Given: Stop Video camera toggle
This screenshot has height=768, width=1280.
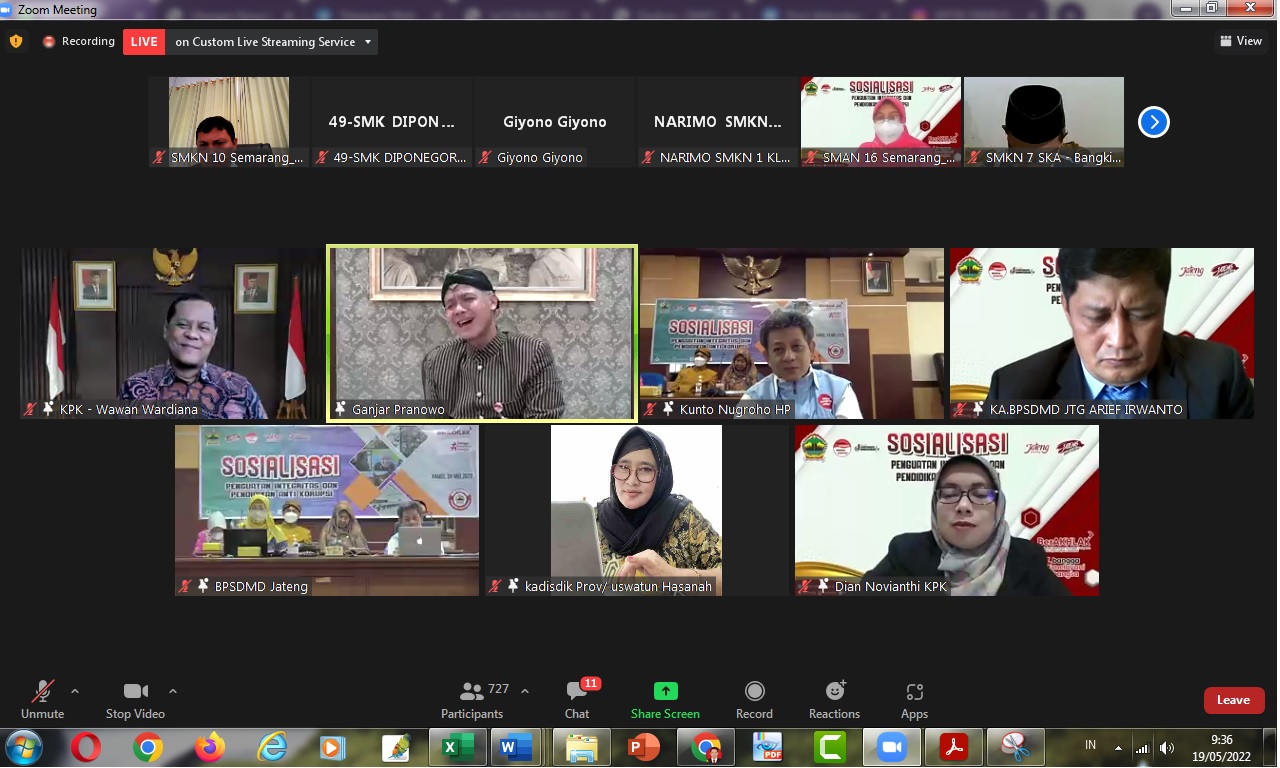Looking at the screenshot, I should click(x=135, y=700).
